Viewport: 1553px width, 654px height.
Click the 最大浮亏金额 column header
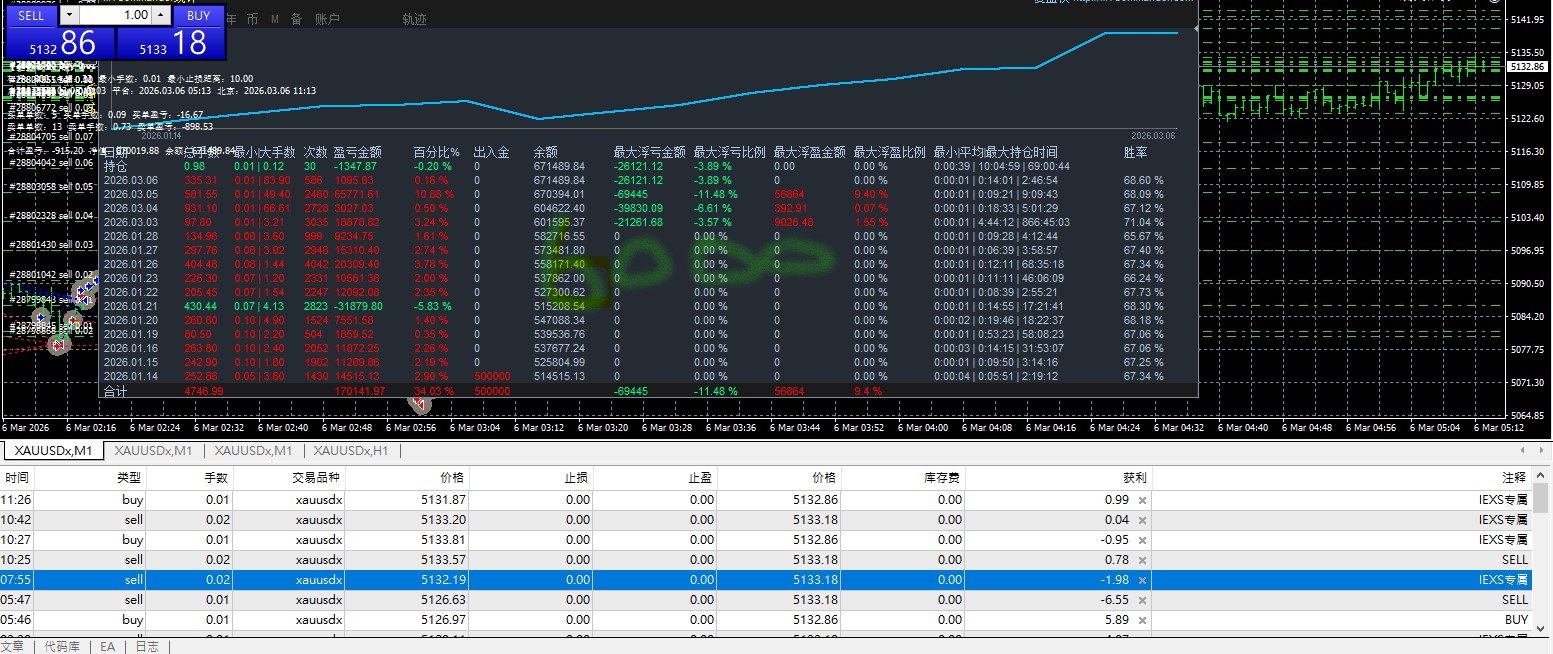pyautogui.click(x=650, y=153)
